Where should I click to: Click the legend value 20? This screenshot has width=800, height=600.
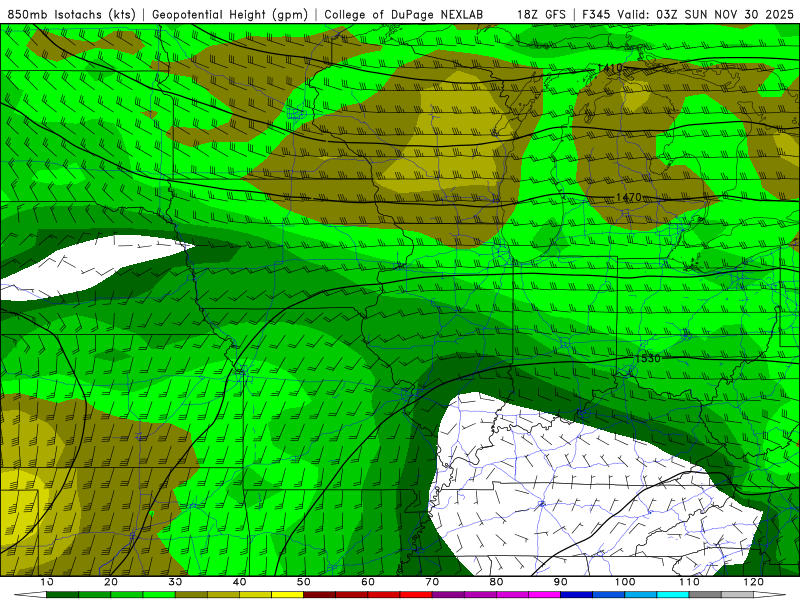111,582
